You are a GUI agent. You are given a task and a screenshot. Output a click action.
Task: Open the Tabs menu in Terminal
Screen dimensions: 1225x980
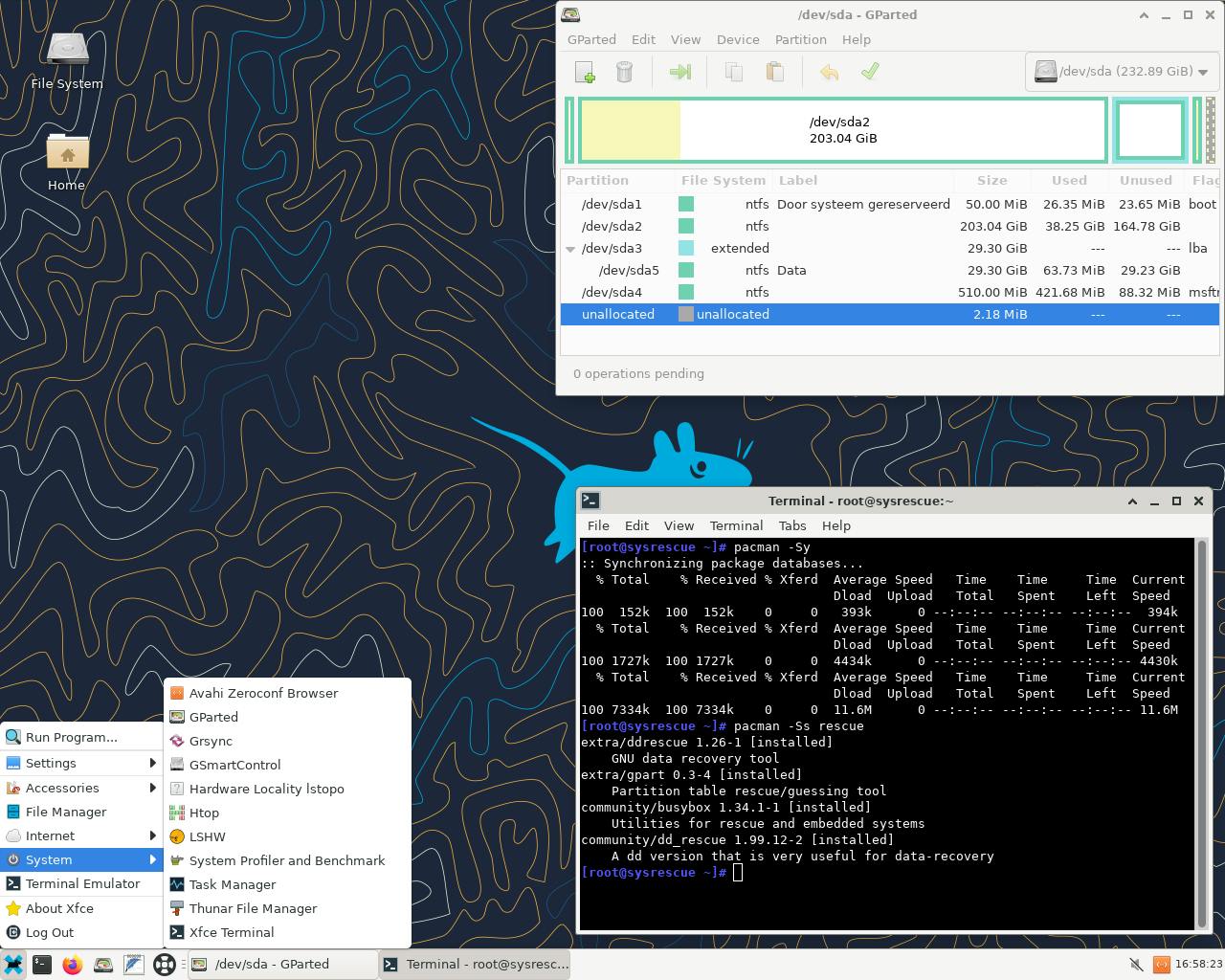click(x=791, y=525)
